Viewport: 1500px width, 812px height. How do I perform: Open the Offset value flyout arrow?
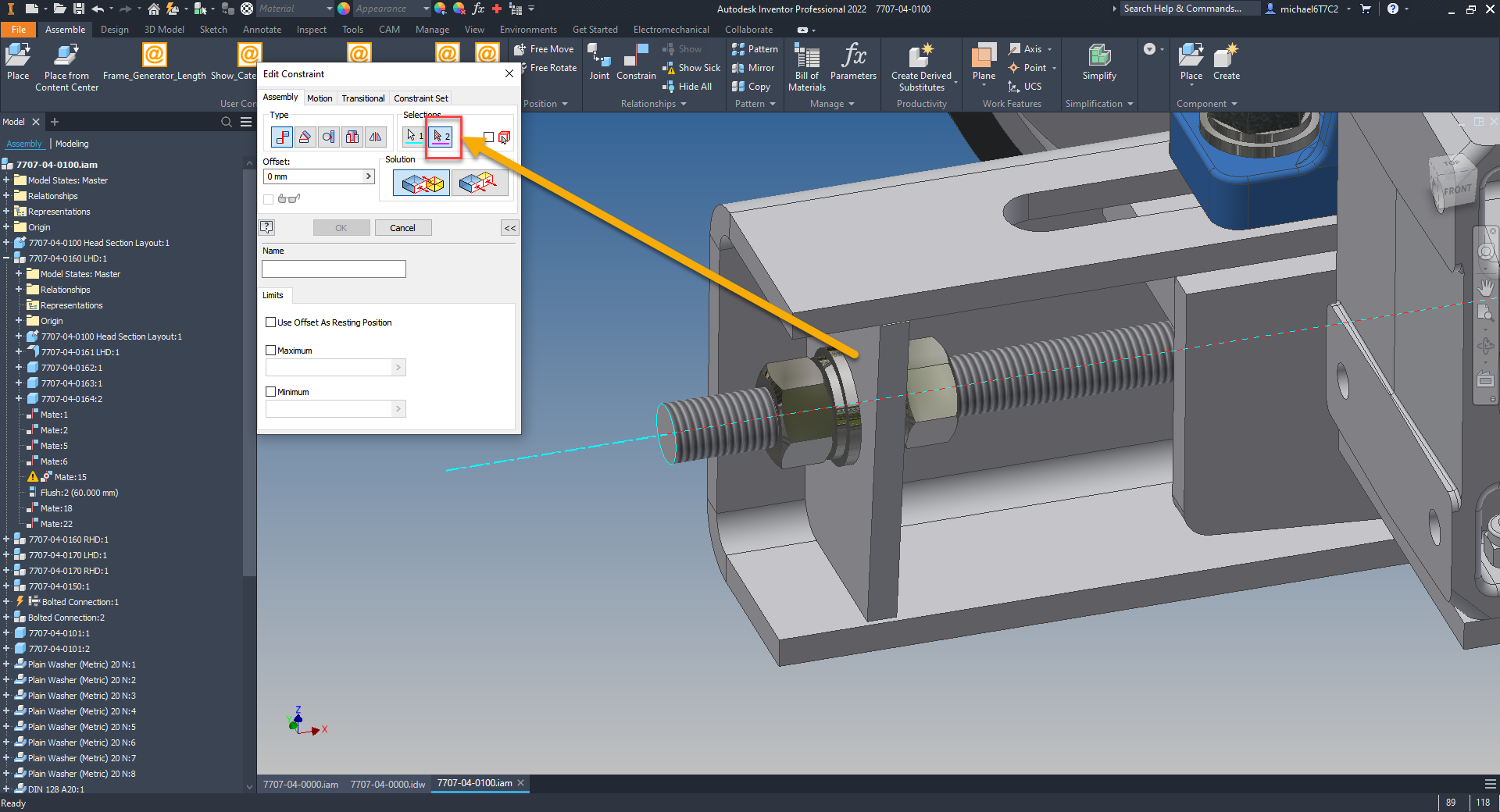(x=368, y=176)
